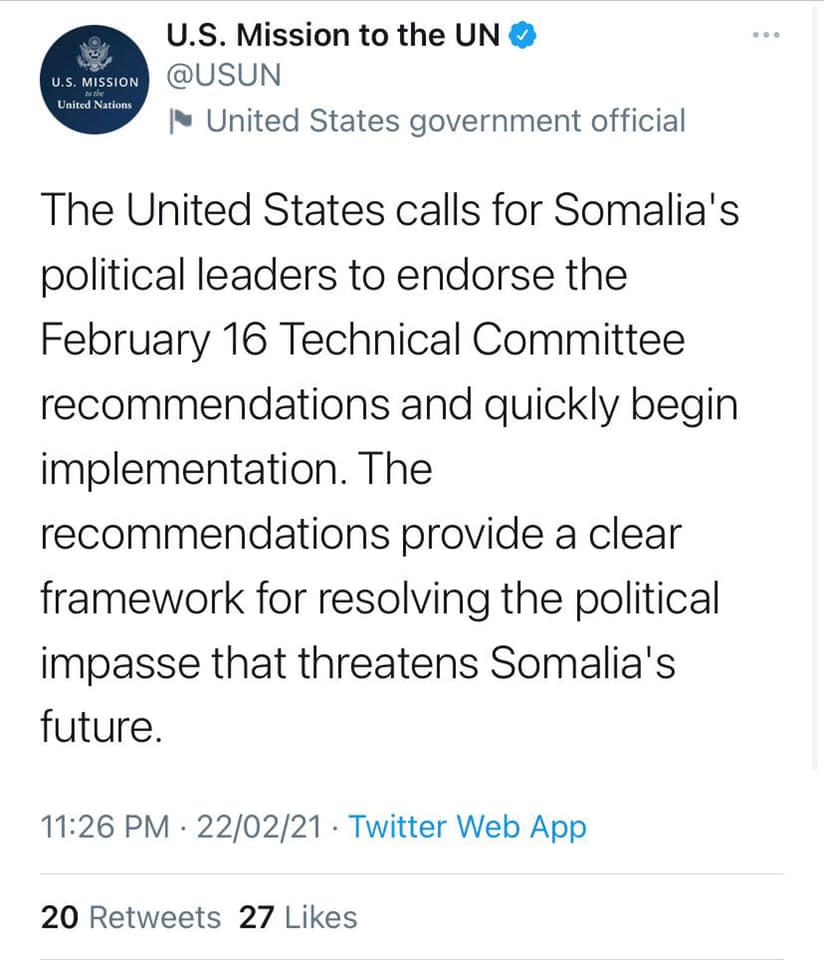Click the February 16 Technical Committee text
The height and width of the screenshot is (960, 824).
point(362,340)
